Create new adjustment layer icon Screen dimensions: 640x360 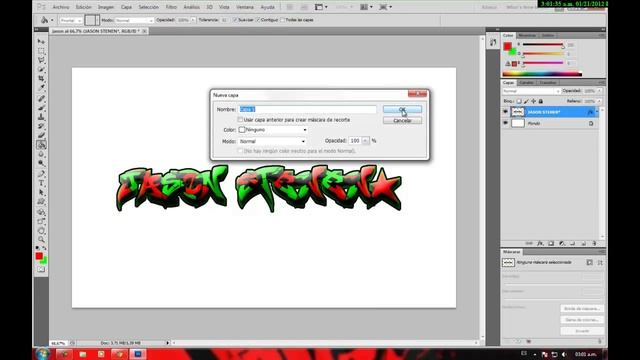(x=562, y=243)
